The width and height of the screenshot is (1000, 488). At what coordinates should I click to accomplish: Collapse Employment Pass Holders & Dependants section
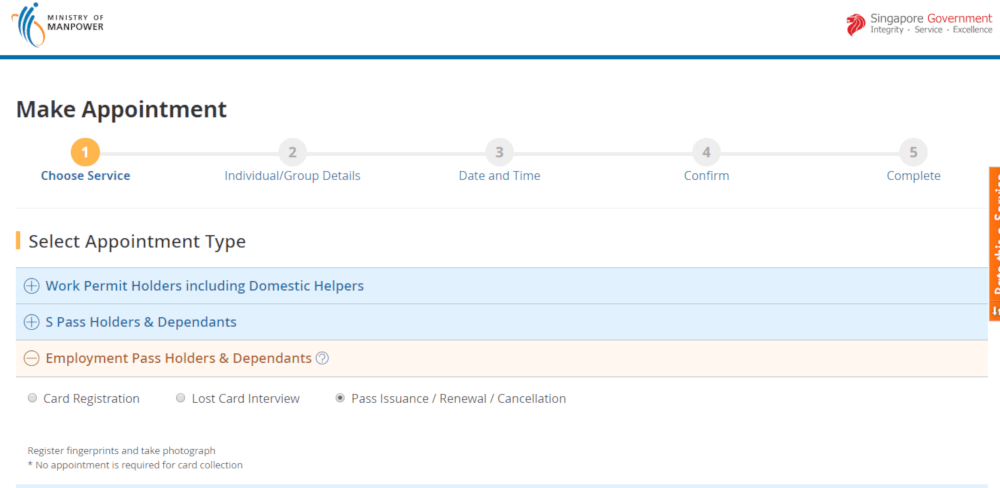[178, 358]
